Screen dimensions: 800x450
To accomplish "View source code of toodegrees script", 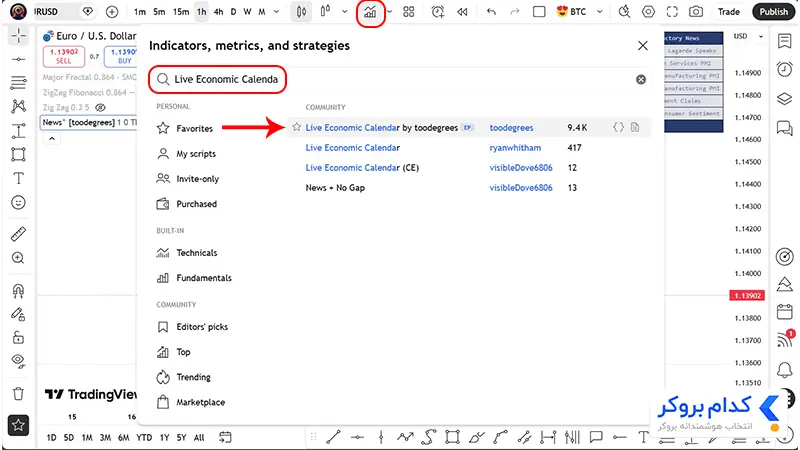I will [618, 127].
